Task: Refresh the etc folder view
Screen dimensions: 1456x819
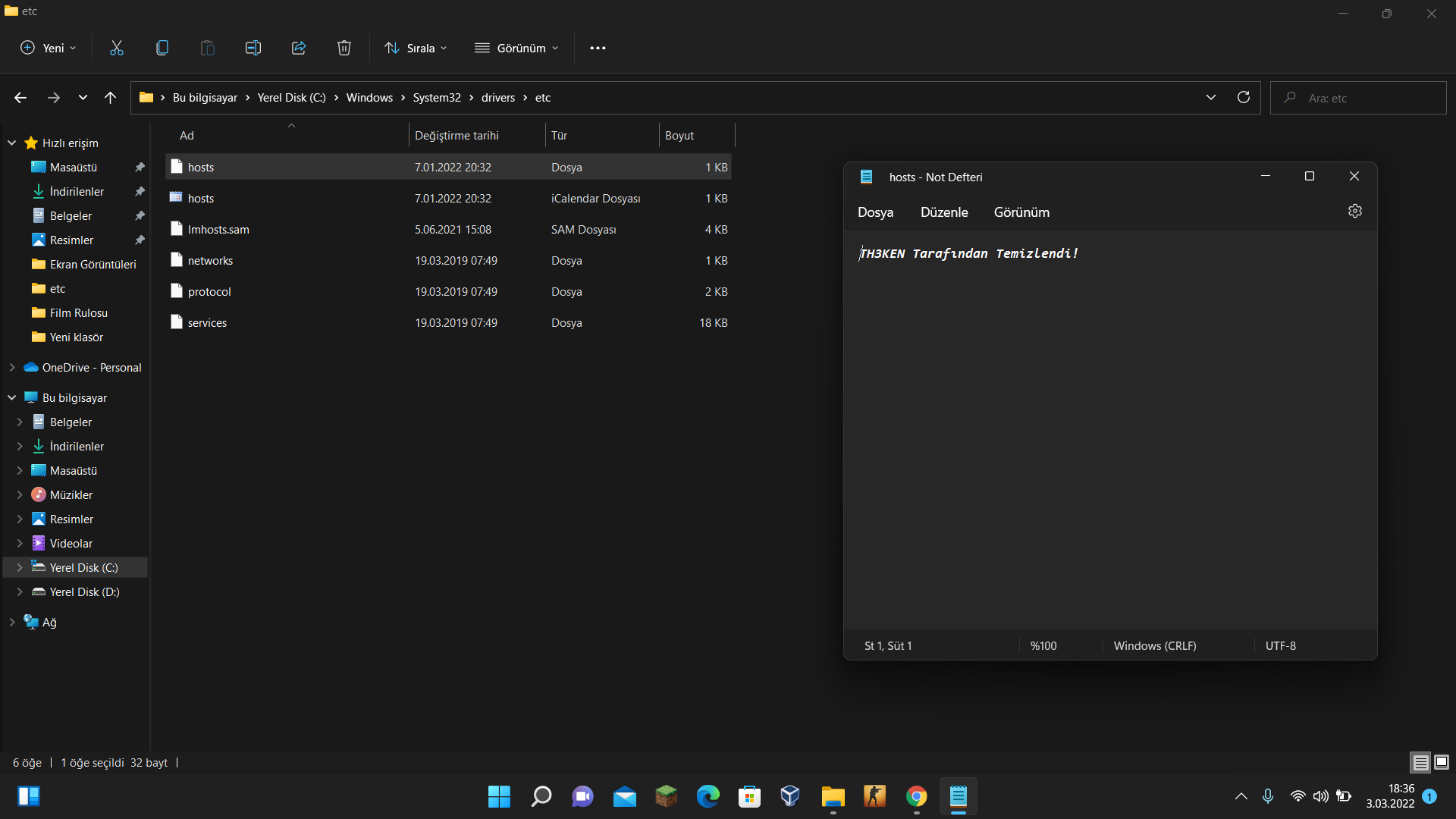Action: pyautogui.click(x=1243, y=97)
